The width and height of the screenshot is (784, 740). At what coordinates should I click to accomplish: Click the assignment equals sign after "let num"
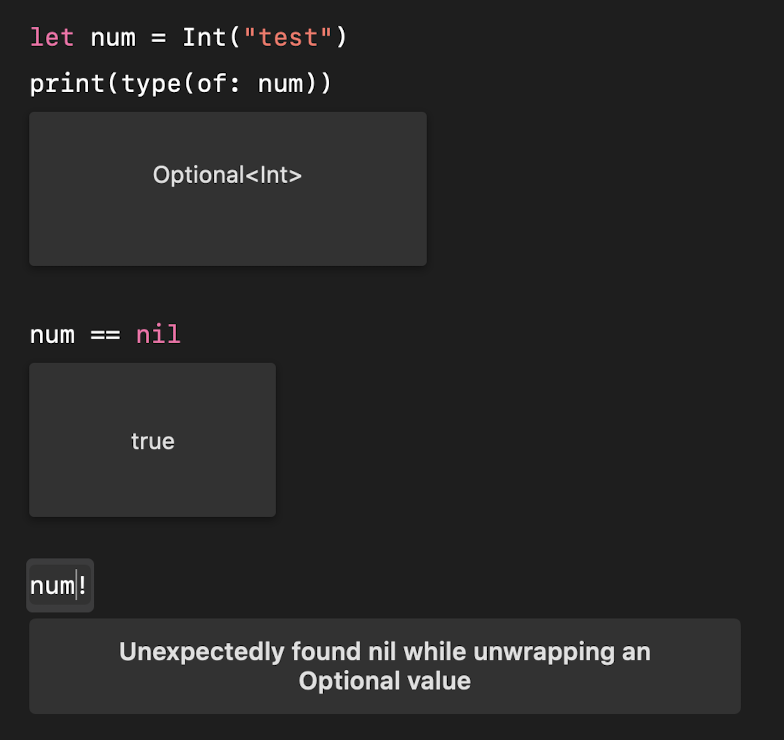pyautogui.click(x=159, y=38)
